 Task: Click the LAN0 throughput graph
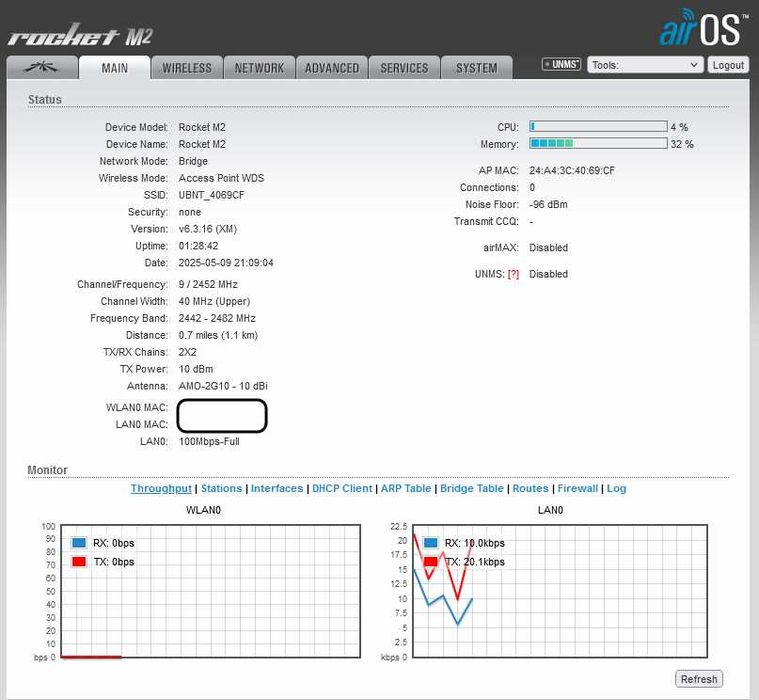pos(560,591)
